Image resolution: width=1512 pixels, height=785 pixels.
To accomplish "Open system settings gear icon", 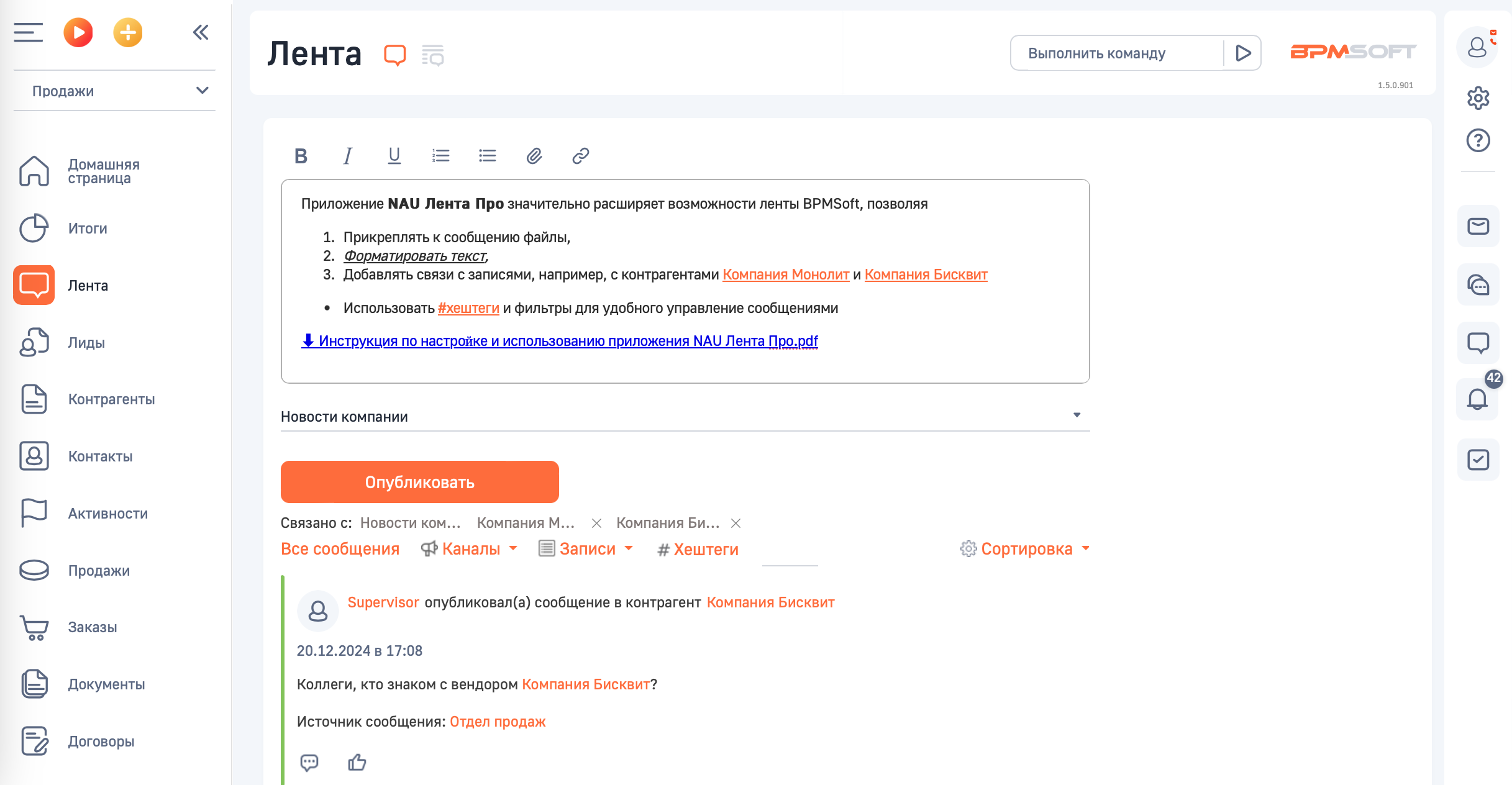I will [1478, 98].
